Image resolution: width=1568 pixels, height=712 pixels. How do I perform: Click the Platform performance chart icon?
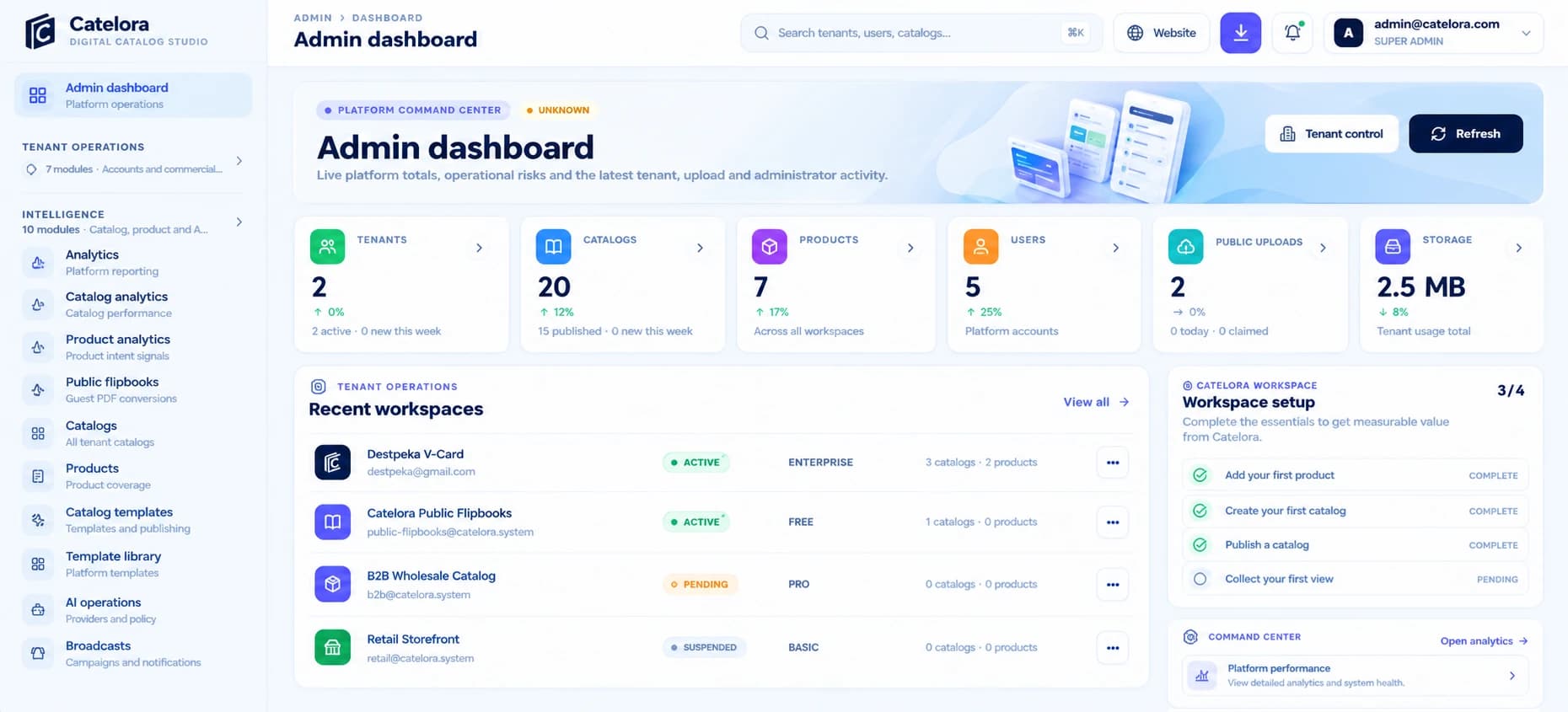[1202, 675]
